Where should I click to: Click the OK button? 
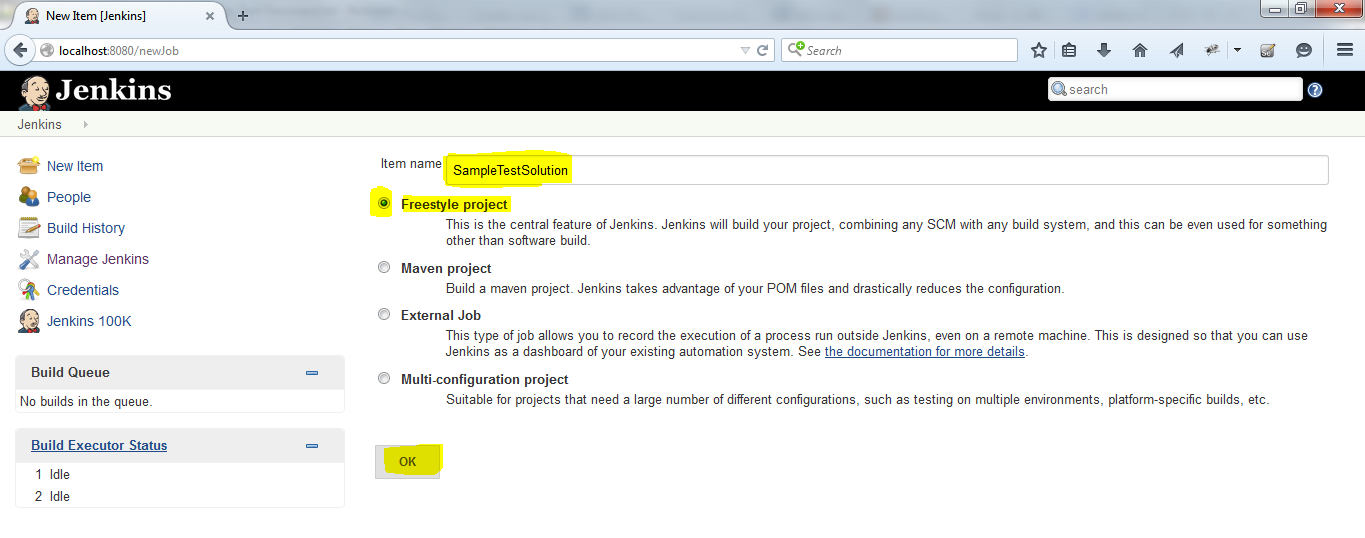click(x=407, y=462)
